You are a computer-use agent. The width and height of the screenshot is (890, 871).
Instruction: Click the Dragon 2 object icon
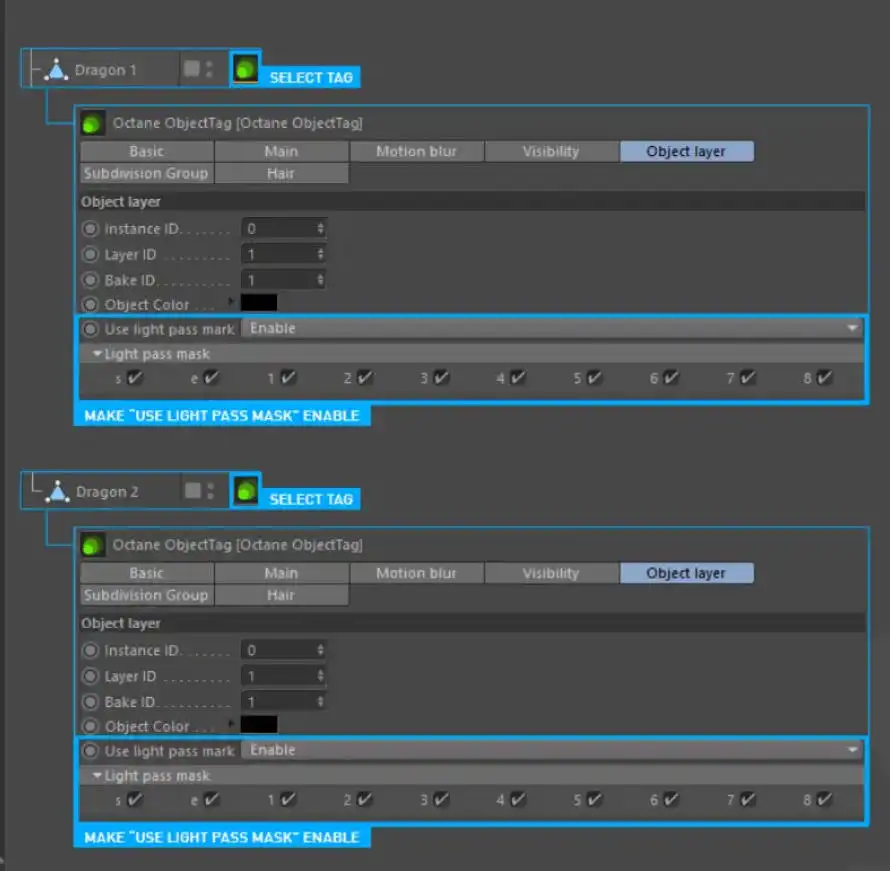click(58, 492)
